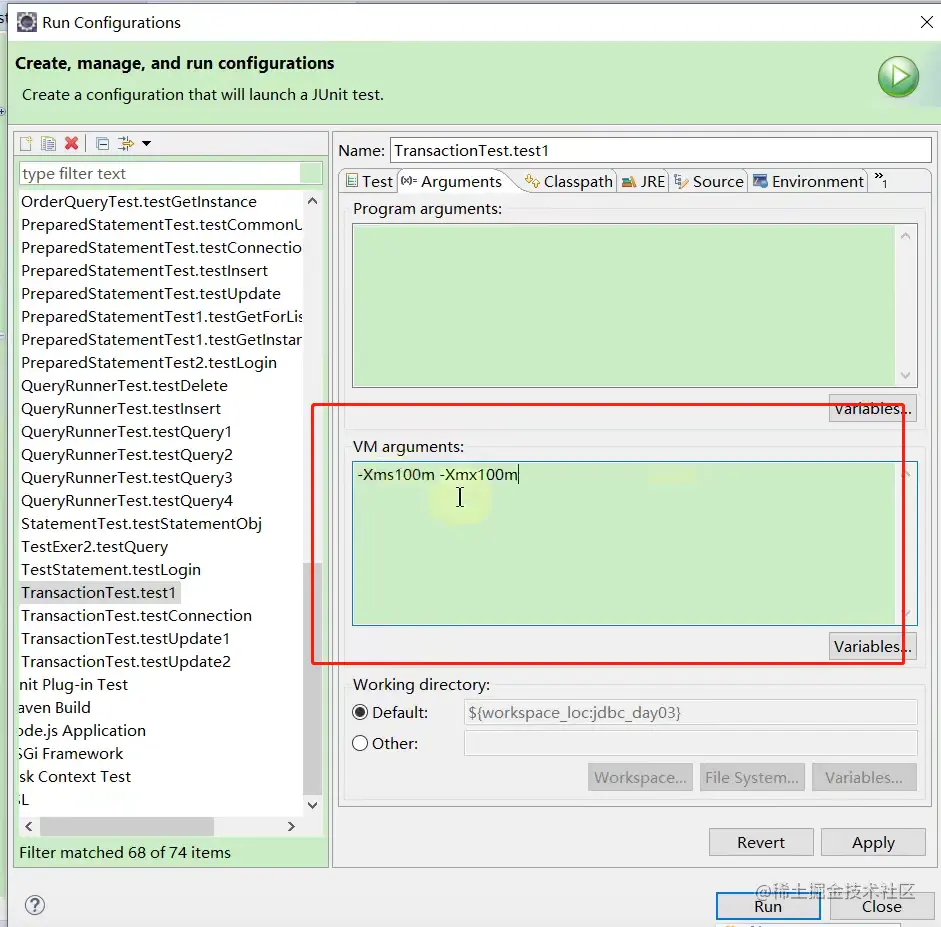Viewport: 941px width, 927px height.
Task: Select TransactionTest.test1 configuration
Action: tap(98, 592)
